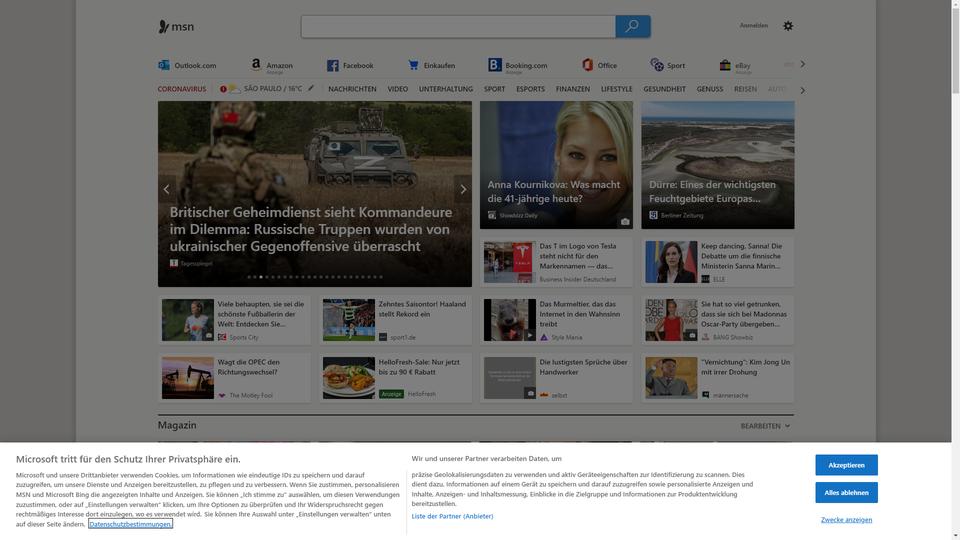Open the Madonnas Oscar-Party article

click(718, 320)
